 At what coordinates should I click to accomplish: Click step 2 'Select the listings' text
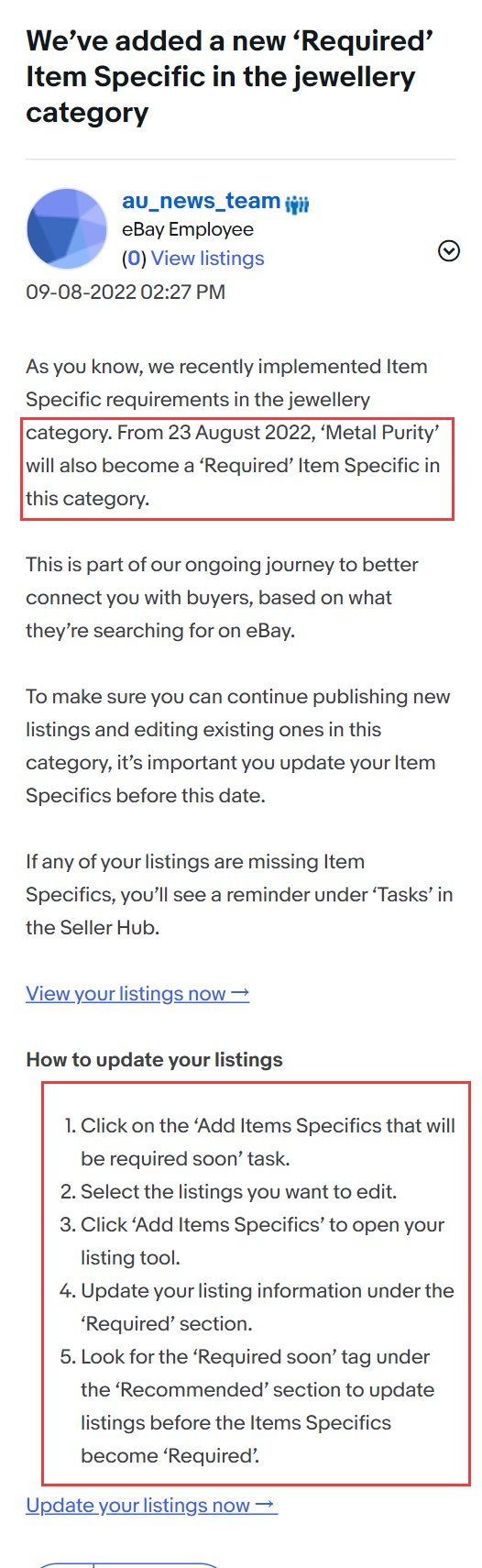point(238,1191)
